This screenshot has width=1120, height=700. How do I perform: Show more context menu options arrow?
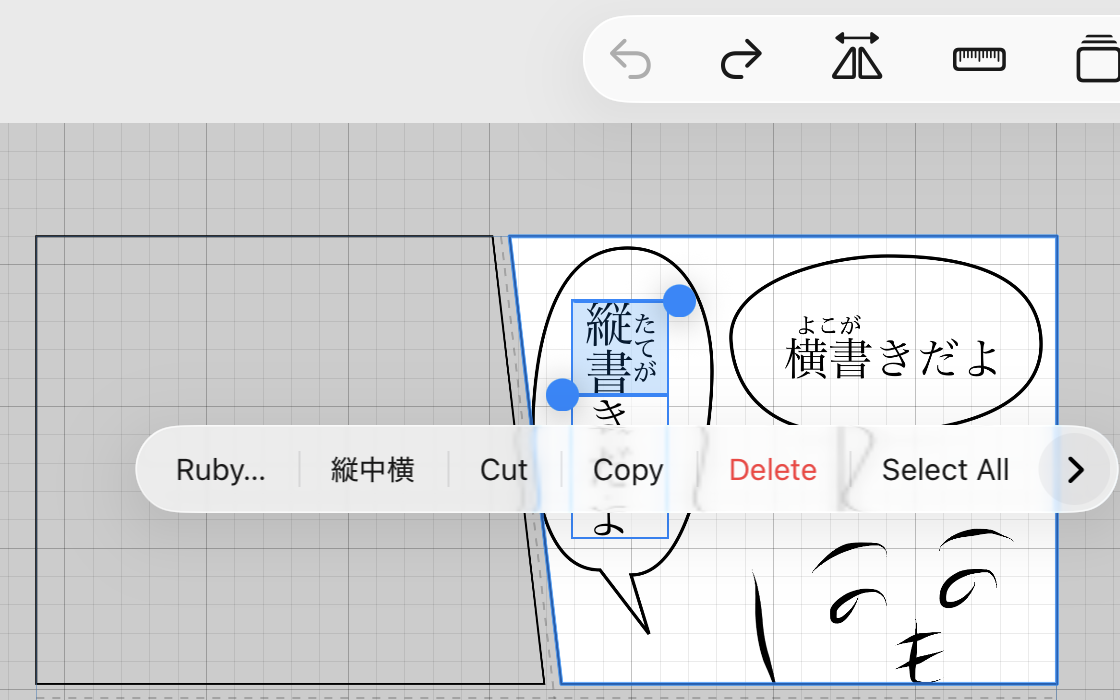tap(1076, 469)
